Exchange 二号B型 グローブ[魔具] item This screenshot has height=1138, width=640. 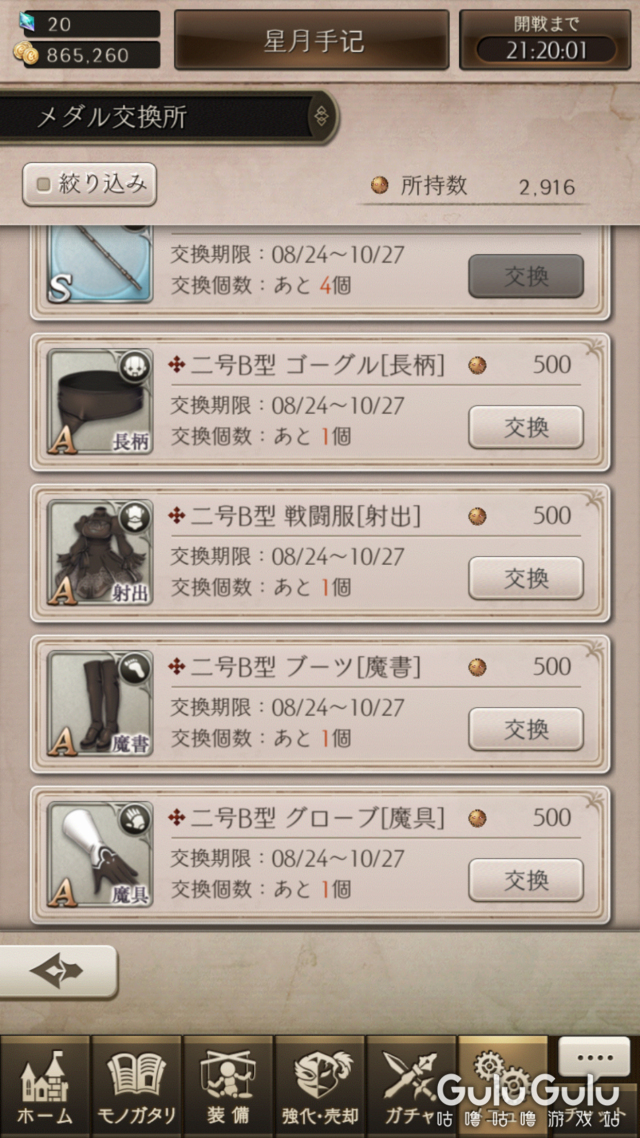pyautogui.click(x=525, y=880)
